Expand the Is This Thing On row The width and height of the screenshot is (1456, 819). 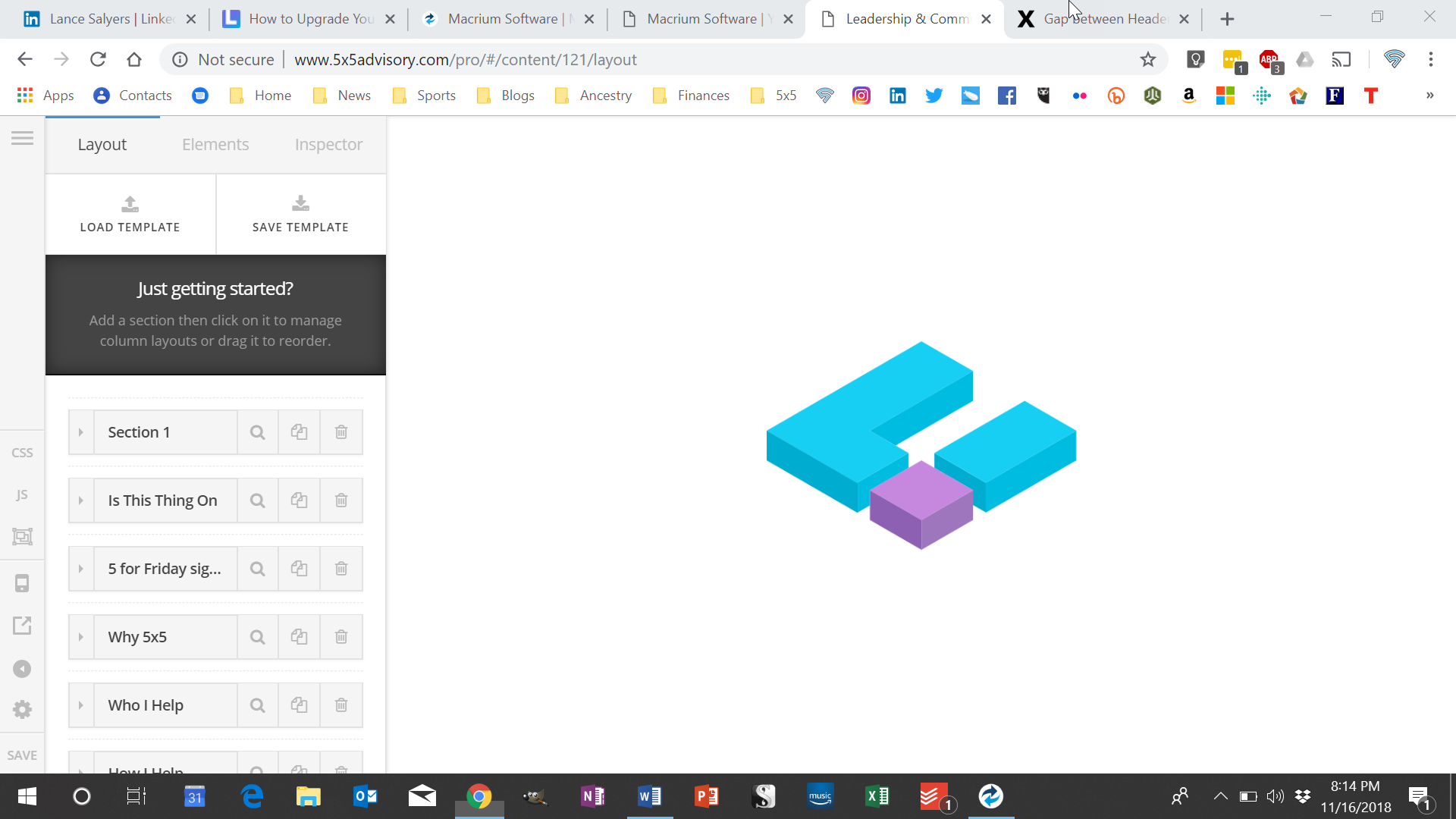[x=81, y=500]
